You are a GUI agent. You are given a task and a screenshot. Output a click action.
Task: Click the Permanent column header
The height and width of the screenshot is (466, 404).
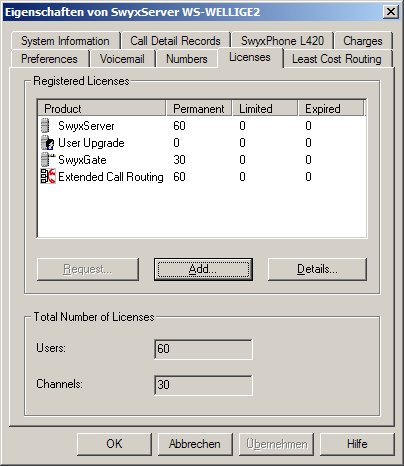click(x=199, y=109)
